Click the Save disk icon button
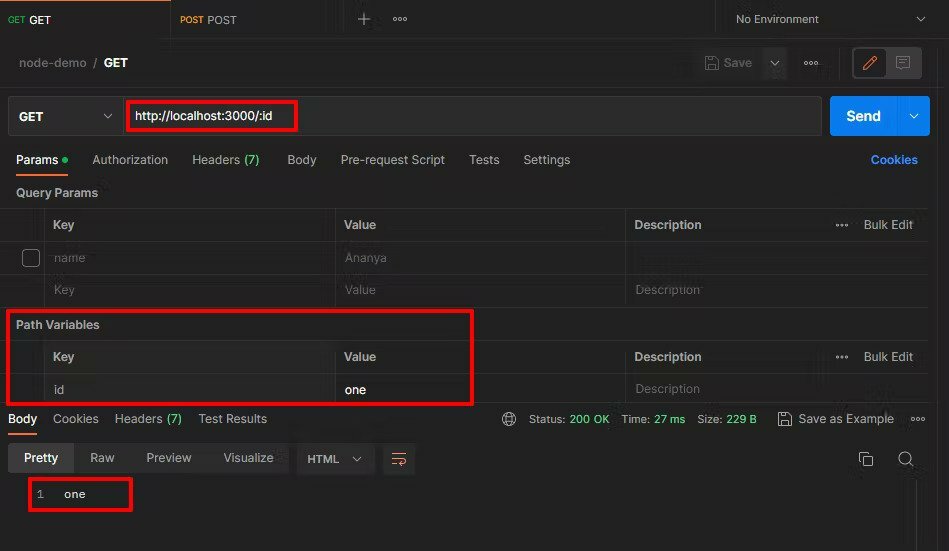The width and height of the screenshot is (949, 551). pos(728,63)
